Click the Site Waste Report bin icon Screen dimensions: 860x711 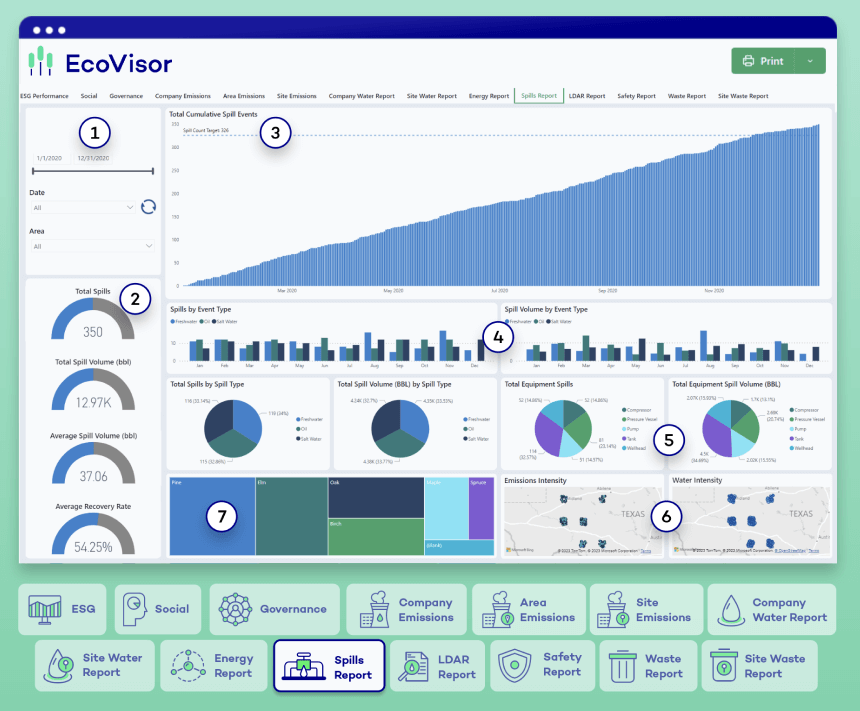[723, 665]
